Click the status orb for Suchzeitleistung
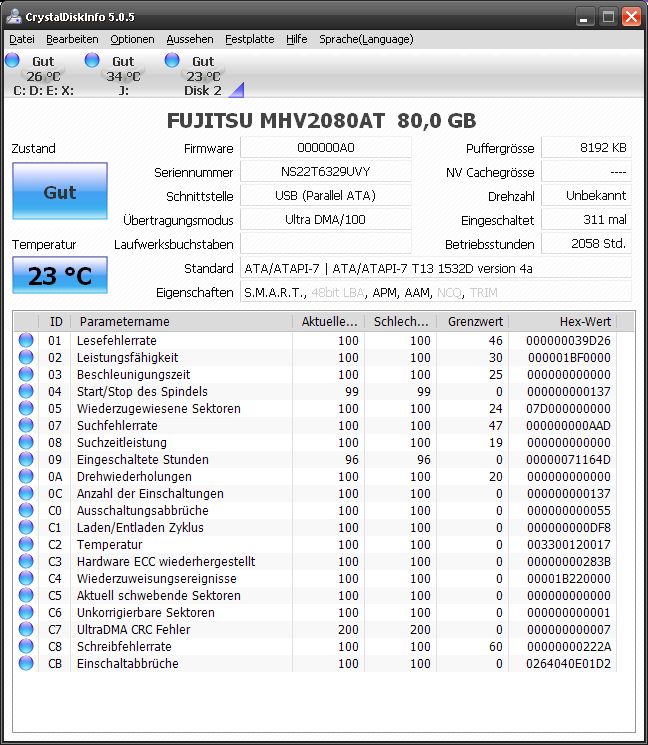The height and width of the screenshot is (745, 648). tap(26, 442)
